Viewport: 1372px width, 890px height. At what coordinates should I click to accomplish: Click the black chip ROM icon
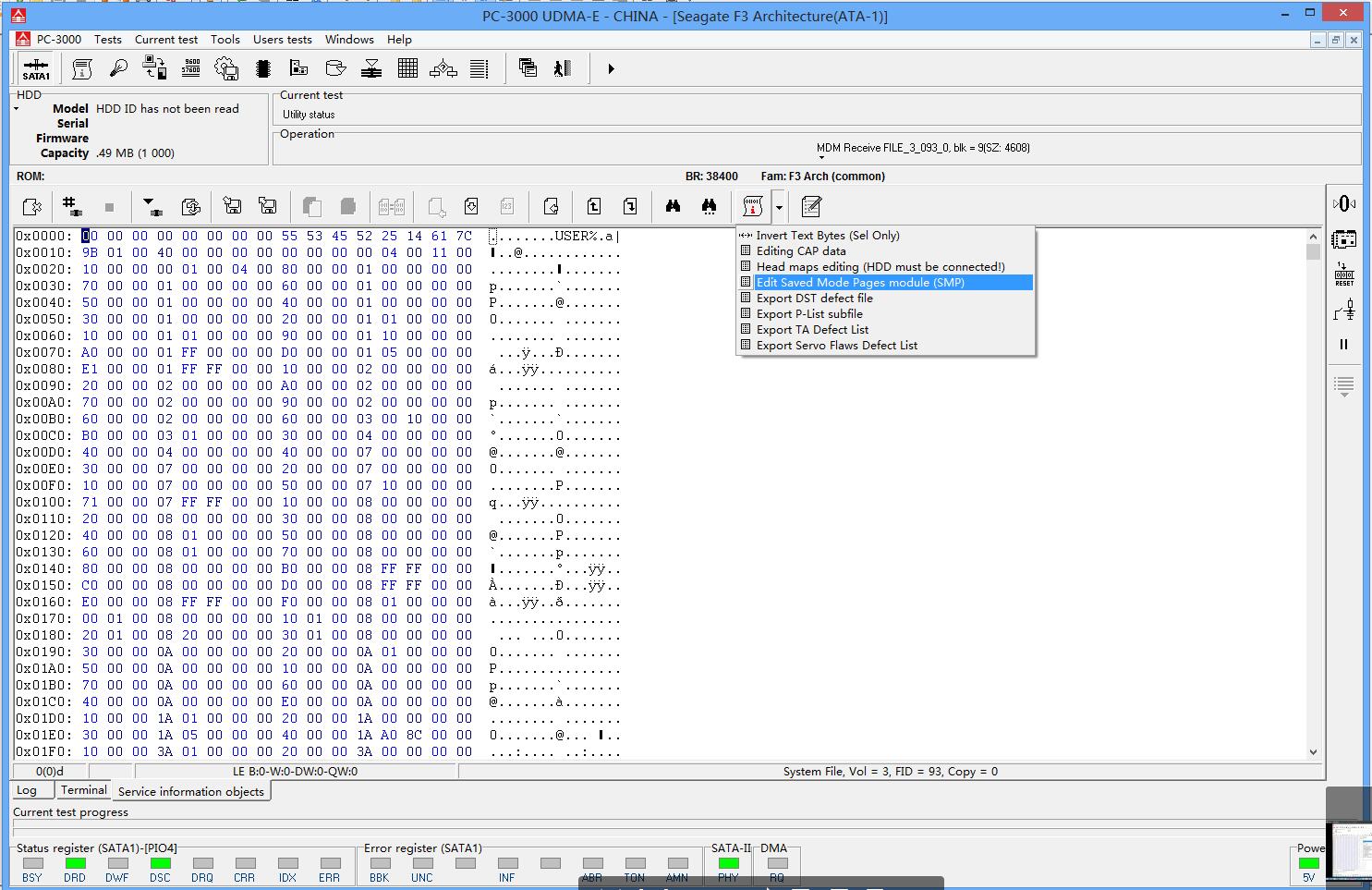pyautogui.click(x=263, y=68)
